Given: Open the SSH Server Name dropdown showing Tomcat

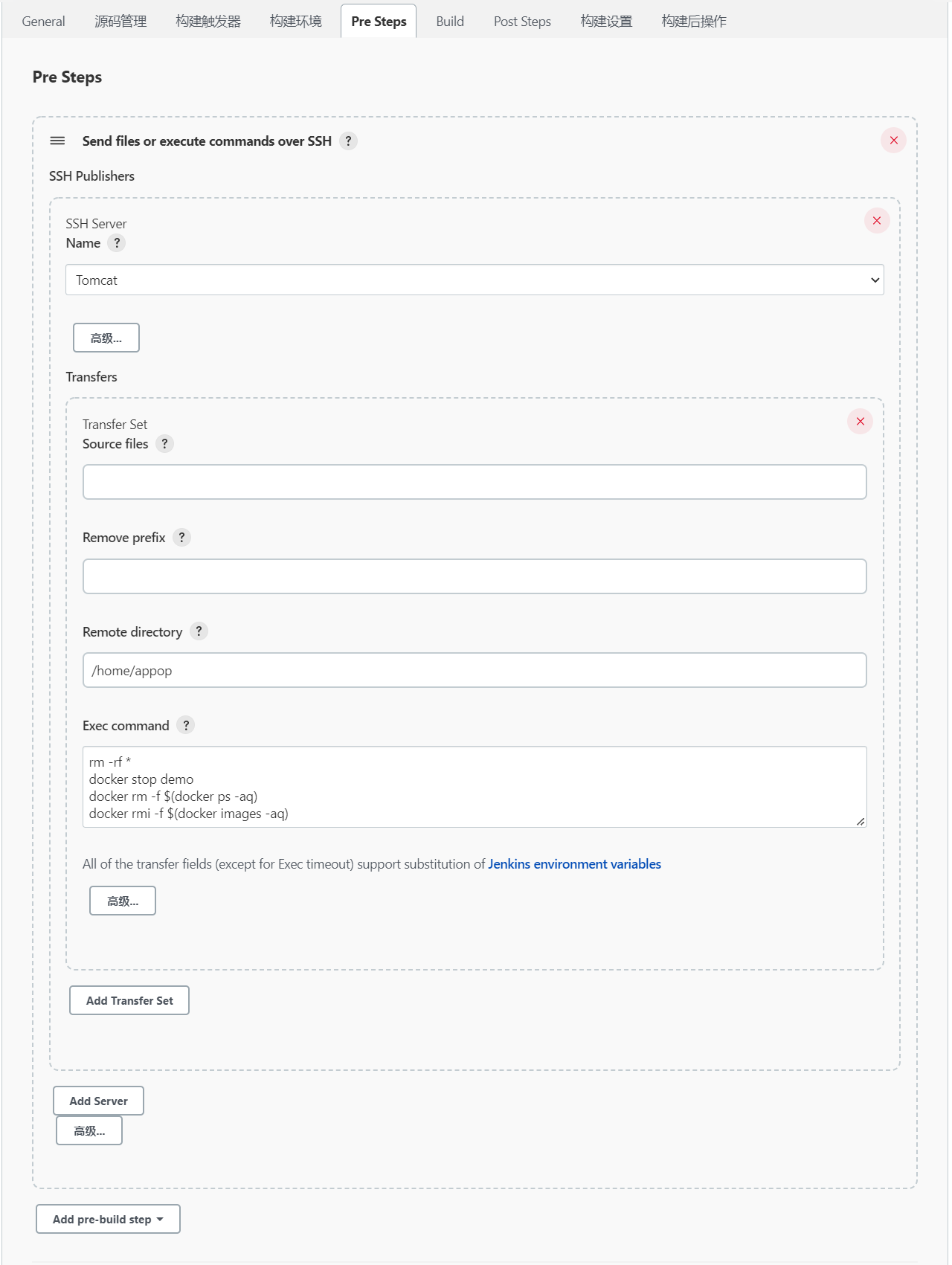Looking at the screenshot, I should (475, 280).
